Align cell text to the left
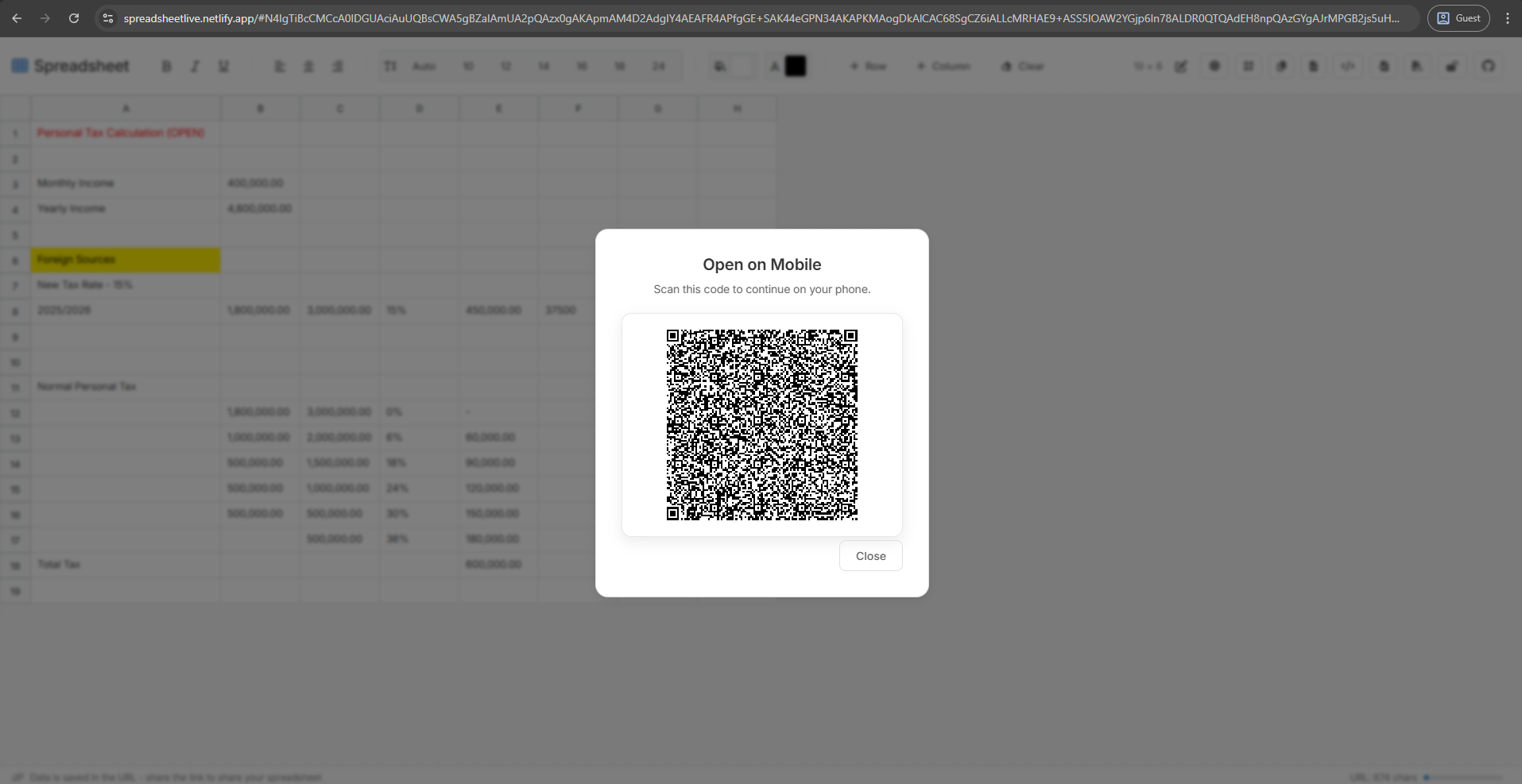The width and height of the screenshot is (1522, 784). (x=280, y=67)
